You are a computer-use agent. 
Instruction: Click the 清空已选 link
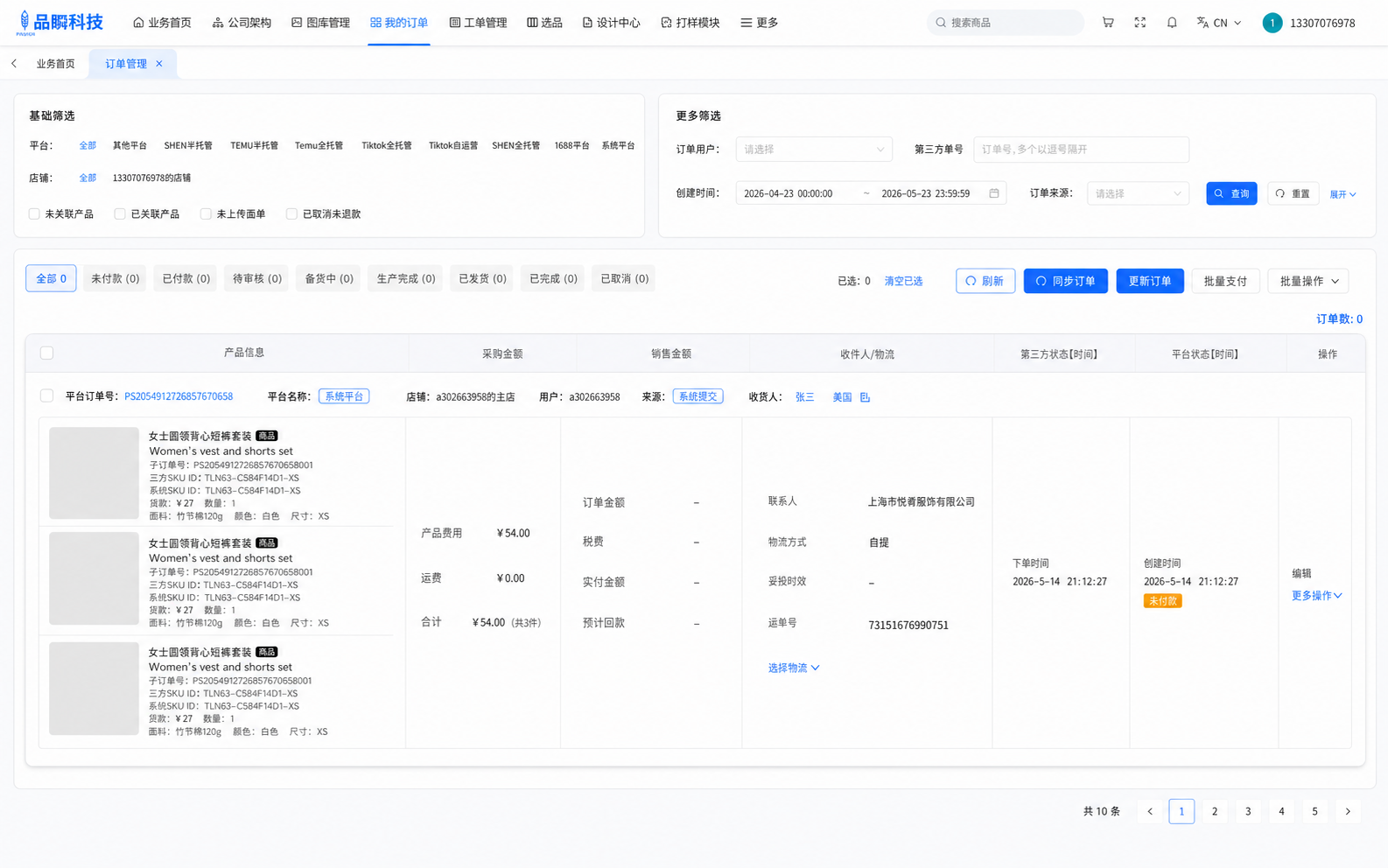point(903,281)
